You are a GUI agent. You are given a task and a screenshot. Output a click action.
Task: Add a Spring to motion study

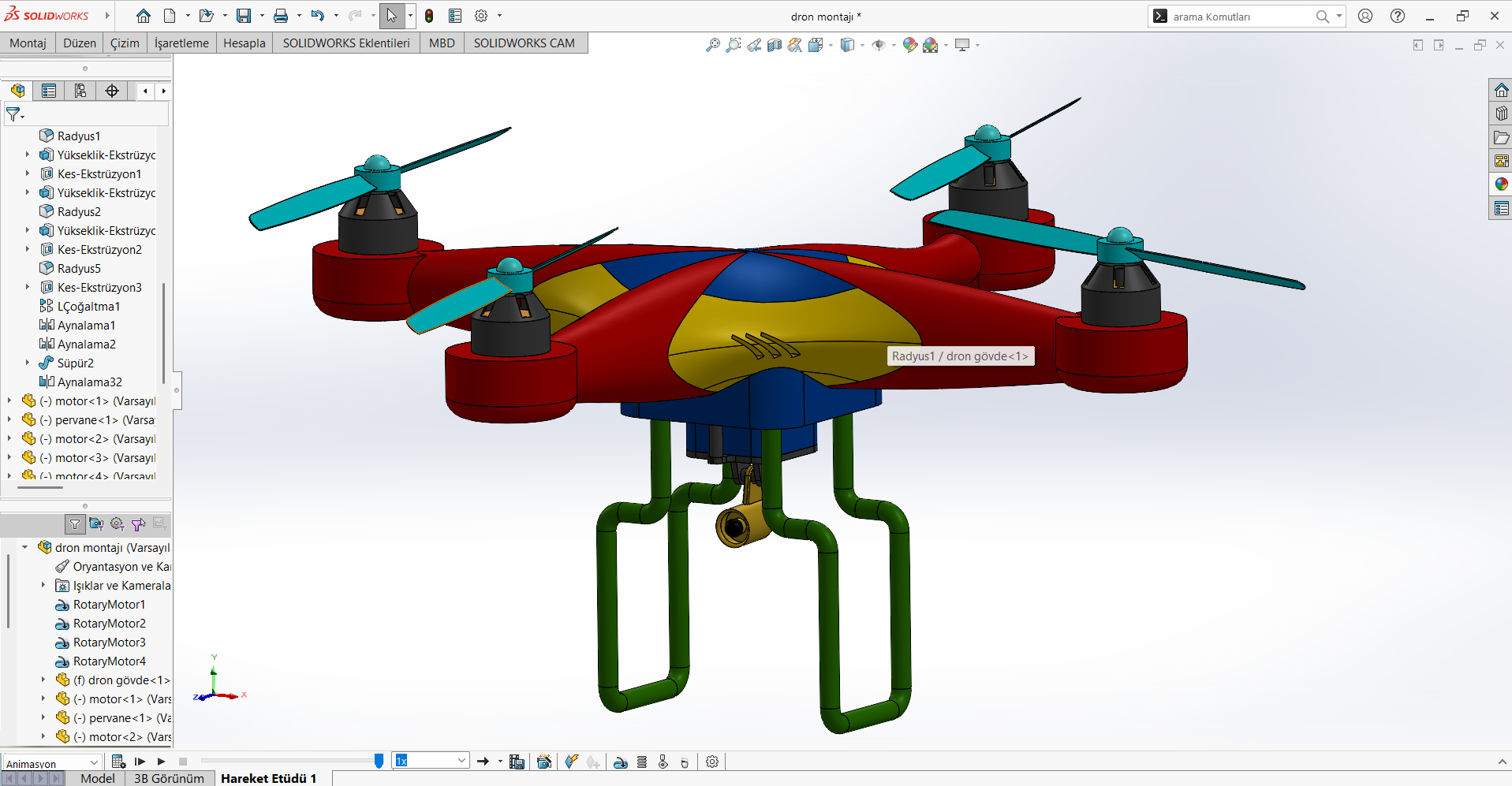[x=642, y=762]
